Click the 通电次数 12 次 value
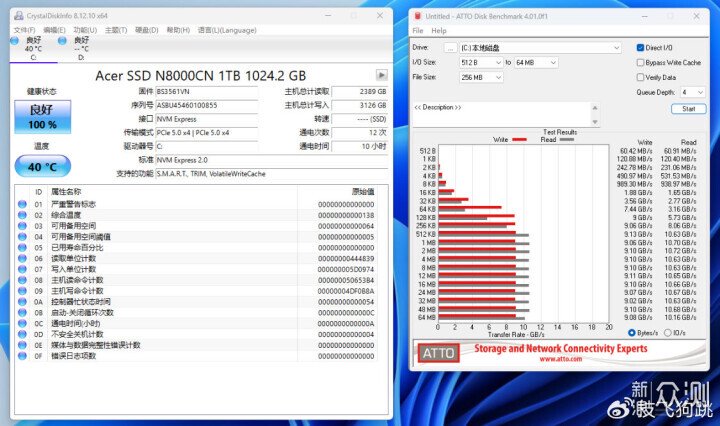This screenshot has height=426, width=720. [x=360, y=133]
